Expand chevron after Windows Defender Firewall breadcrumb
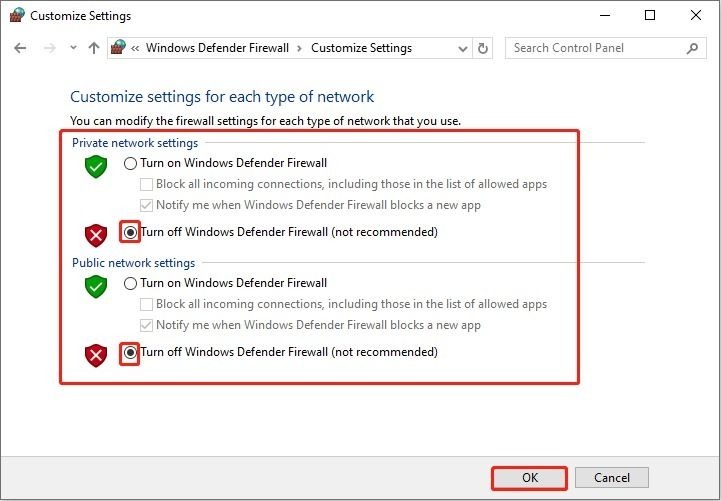 300,48
